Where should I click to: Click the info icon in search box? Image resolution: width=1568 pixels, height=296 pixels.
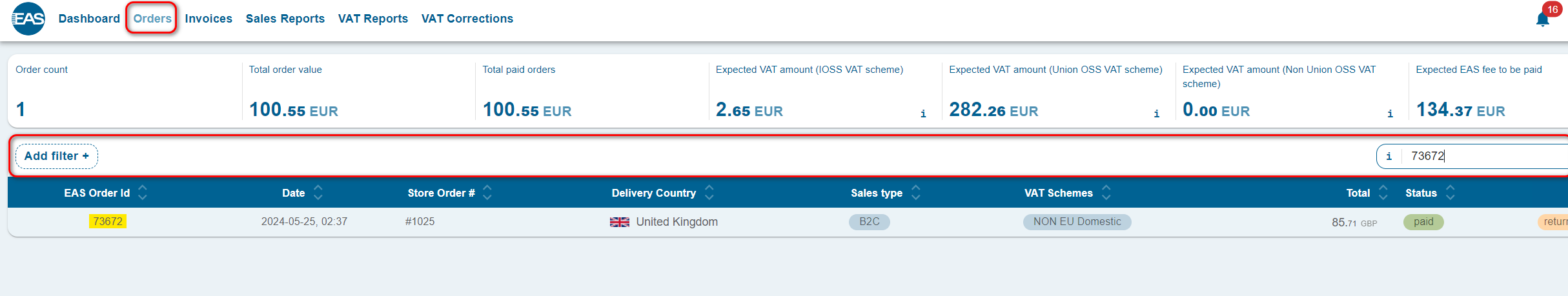(1389, 157)
